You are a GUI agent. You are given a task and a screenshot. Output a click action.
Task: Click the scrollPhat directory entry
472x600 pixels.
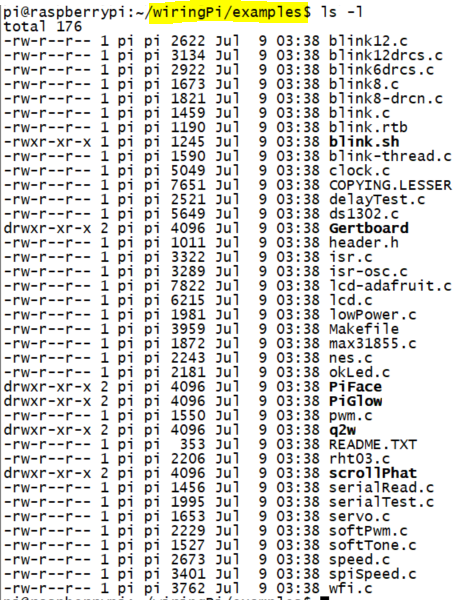point(373,473)
